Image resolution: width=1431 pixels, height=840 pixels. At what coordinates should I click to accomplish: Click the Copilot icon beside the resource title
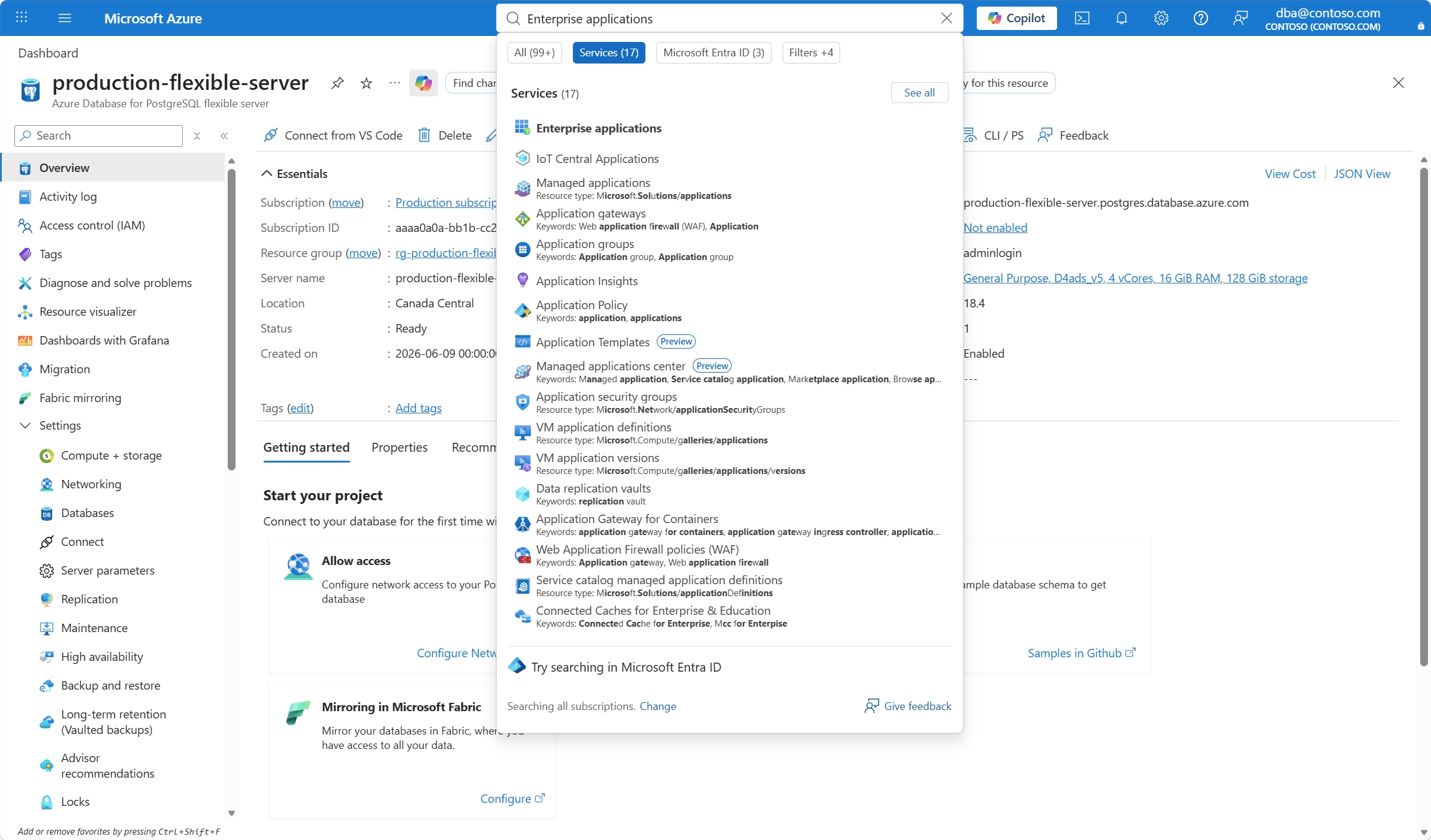pyautogui.click(x=424, y=83)
